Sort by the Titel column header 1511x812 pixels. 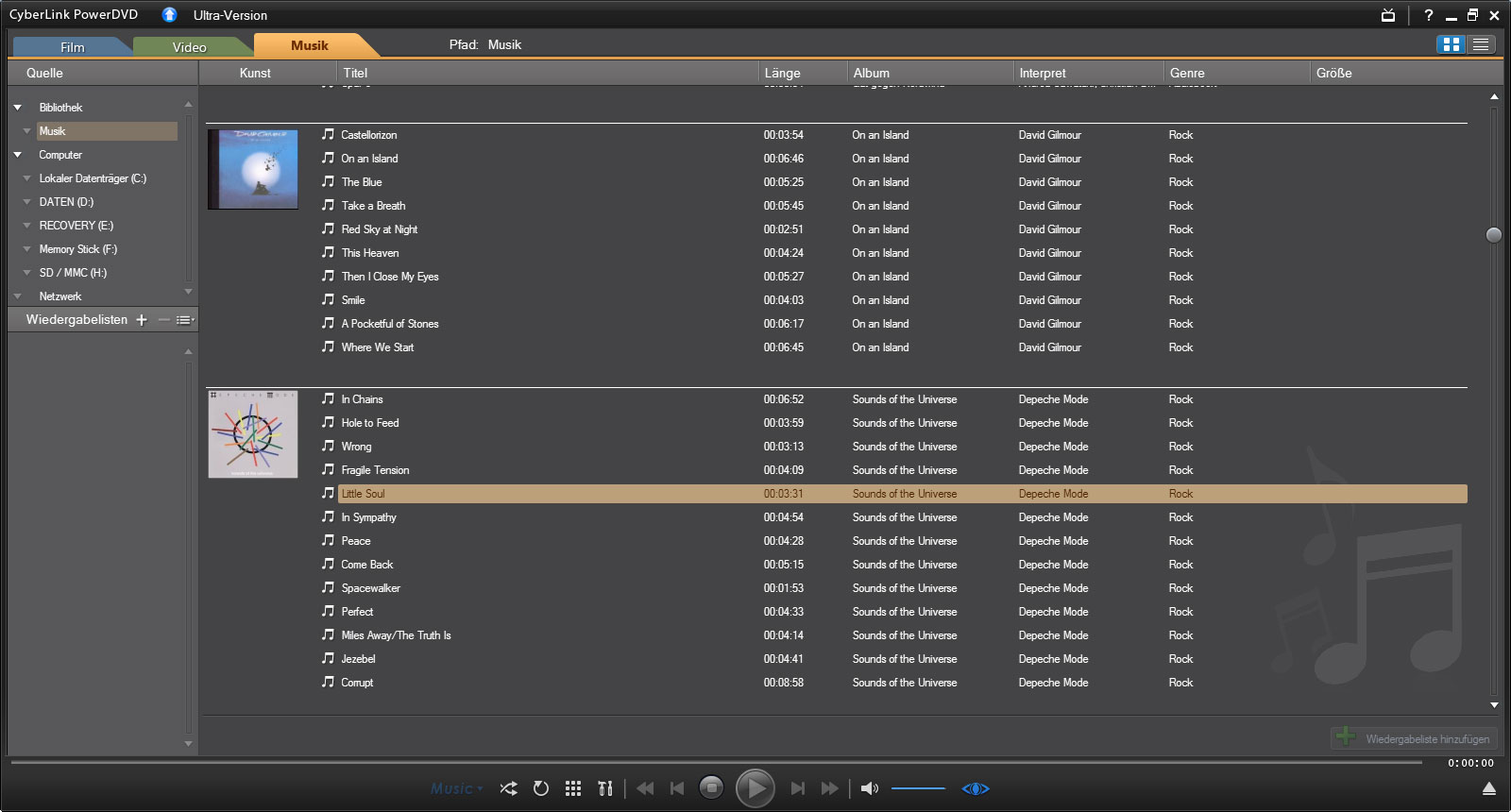tap(548, 73)
